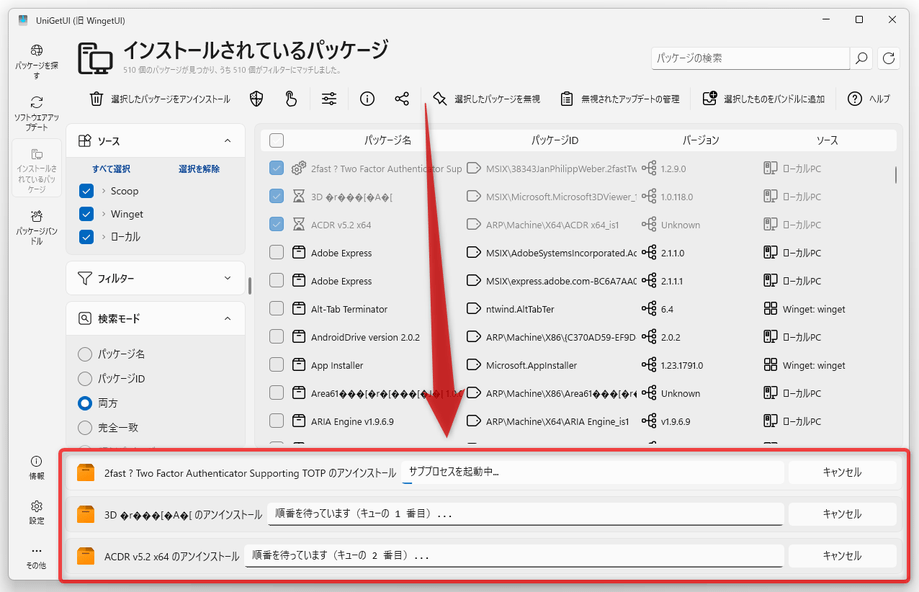
Task: Click the 2fast uninstall package box icon
Action: 86,472
